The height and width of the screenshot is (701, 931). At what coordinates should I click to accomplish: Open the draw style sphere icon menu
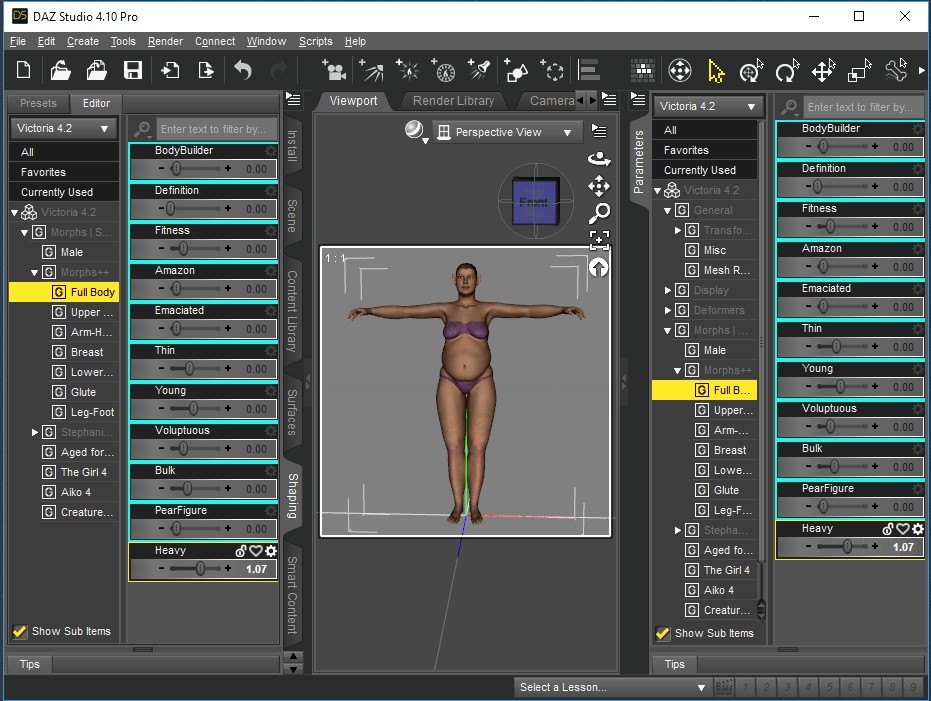(x=414, y=131)
